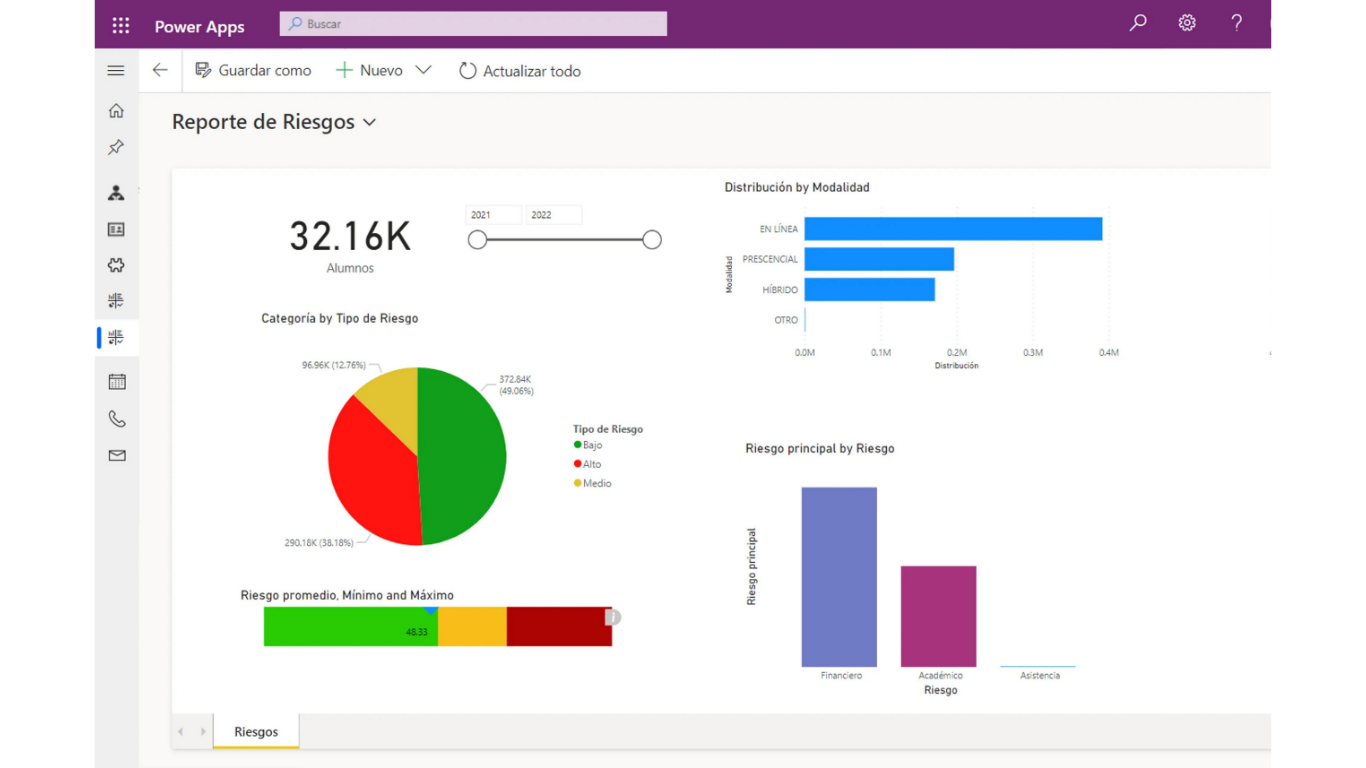The height and width of the screenshot is (768, 1366).
Task: Click the Guardar como command
Action: [253, 70]
